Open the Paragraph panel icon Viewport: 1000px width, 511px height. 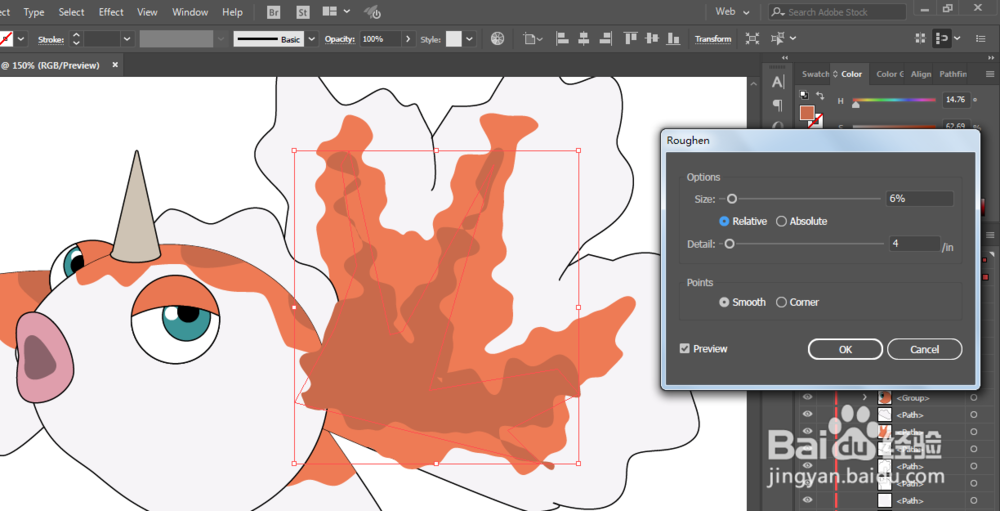(777, 104)
